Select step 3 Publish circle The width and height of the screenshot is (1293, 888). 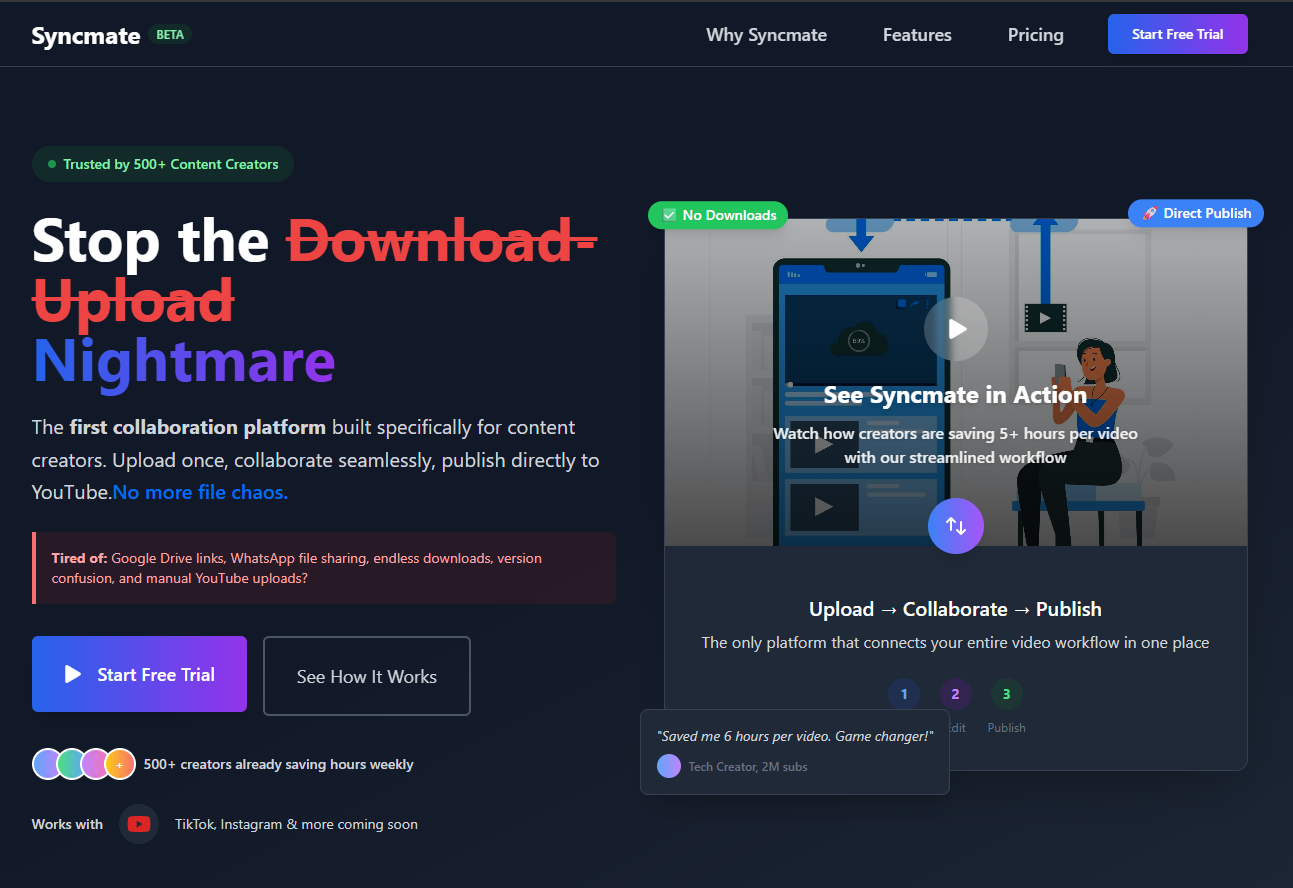tap(1006, 694)
